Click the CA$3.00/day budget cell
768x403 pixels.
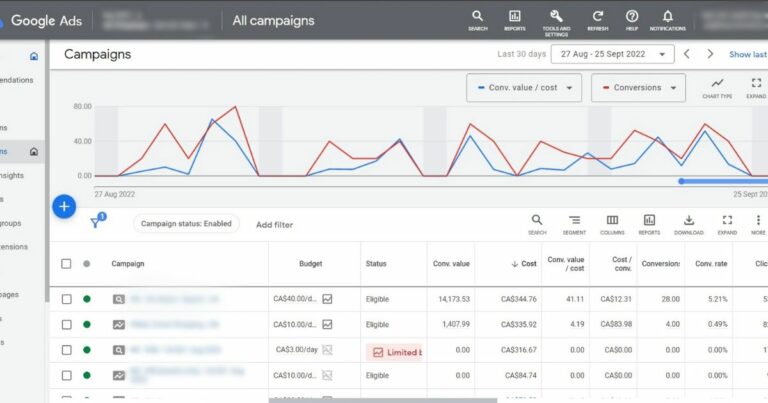(x=297, y=350)
